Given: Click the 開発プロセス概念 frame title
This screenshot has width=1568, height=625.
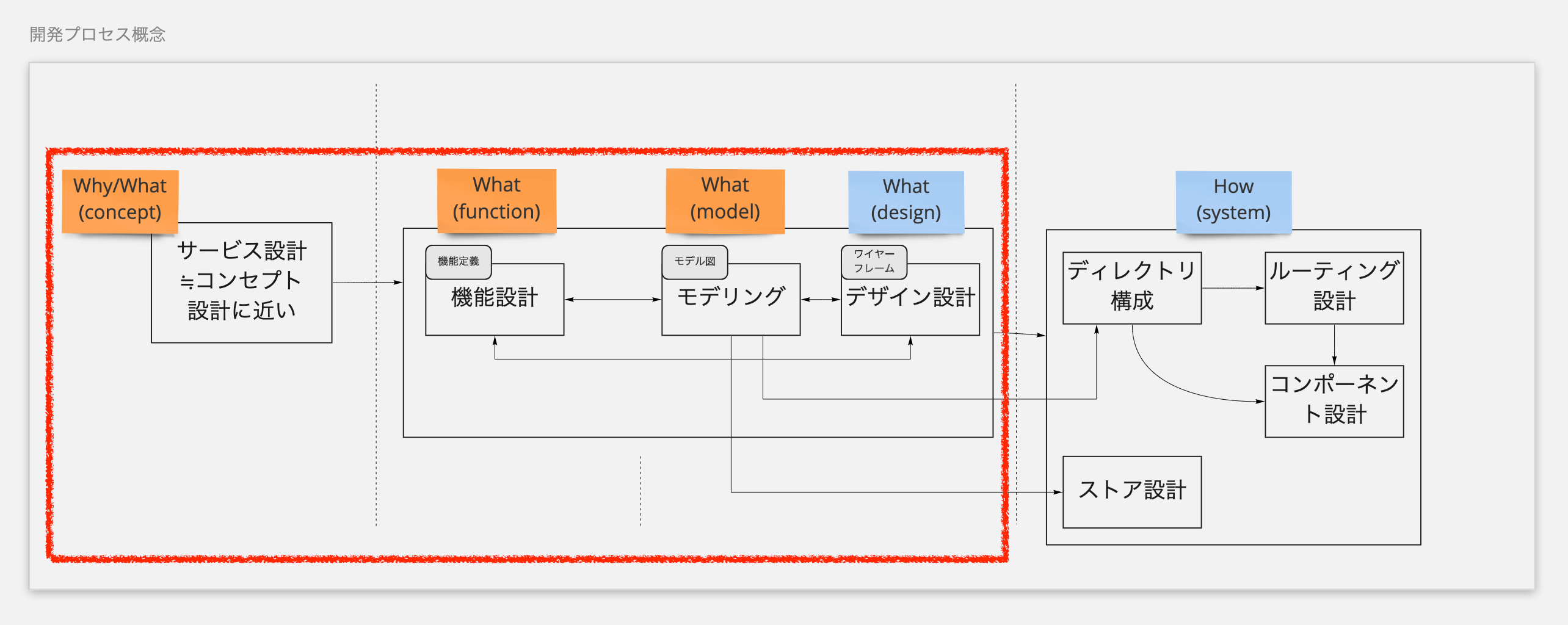Looking at the screenshot, I should click(x=98, y=34).
